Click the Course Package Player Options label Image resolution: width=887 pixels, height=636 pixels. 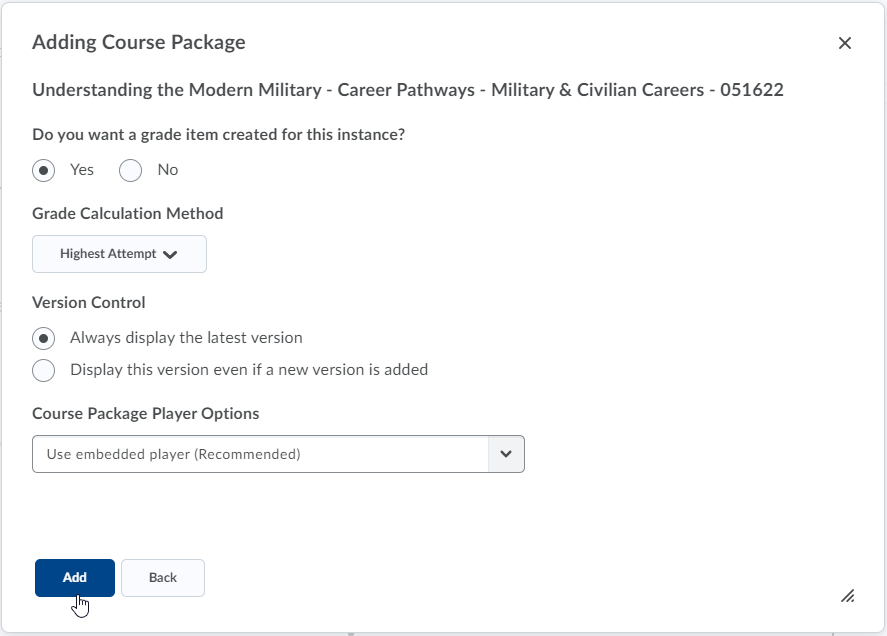click(145, 414)
